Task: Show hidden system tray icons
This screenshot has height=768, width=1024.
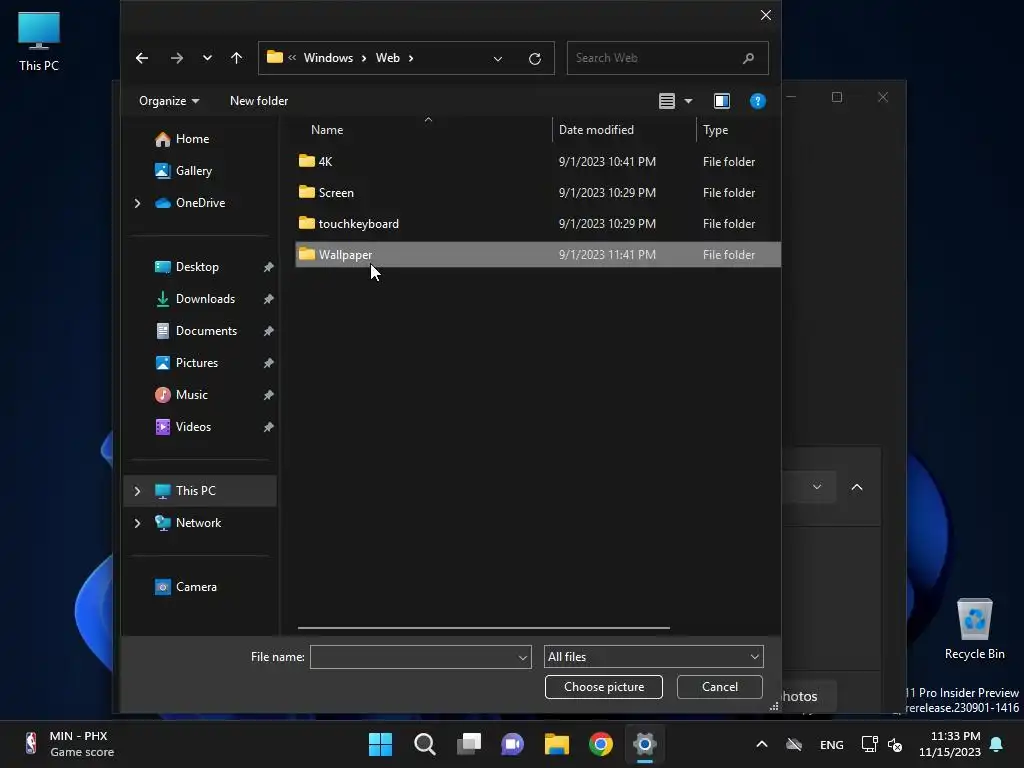Action: pyautogui.click(x=761, y=744)
